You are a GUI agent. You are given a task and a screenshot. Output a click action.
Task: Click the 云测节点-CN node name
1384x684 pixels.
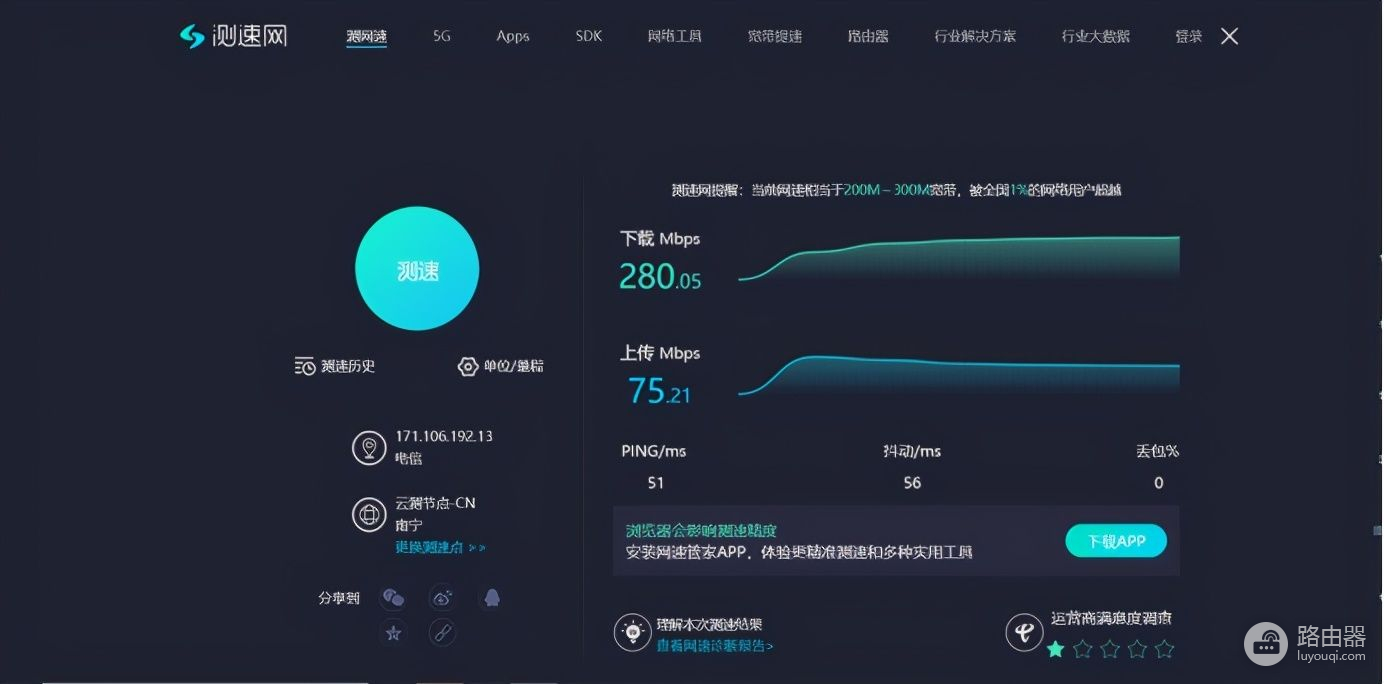[435, 504]
